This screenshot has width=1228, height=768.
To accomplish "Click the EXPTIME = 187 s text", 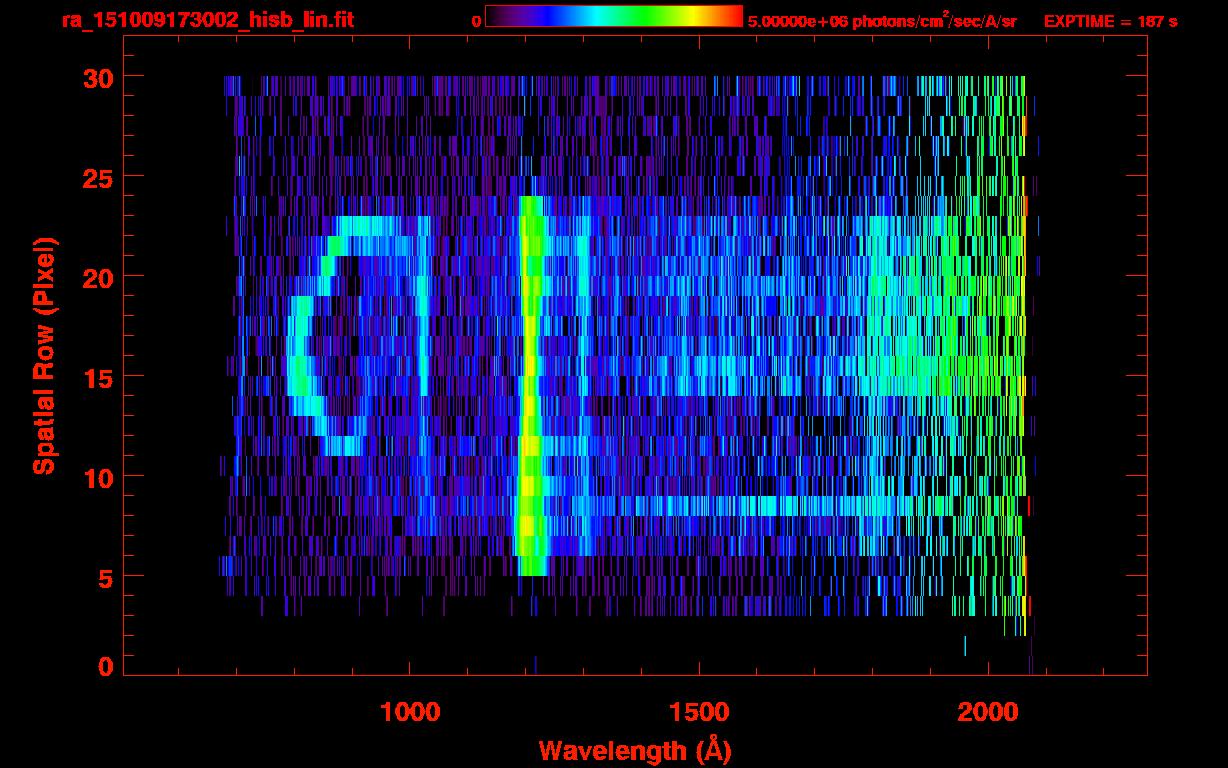I will (x=1110, y=21).
